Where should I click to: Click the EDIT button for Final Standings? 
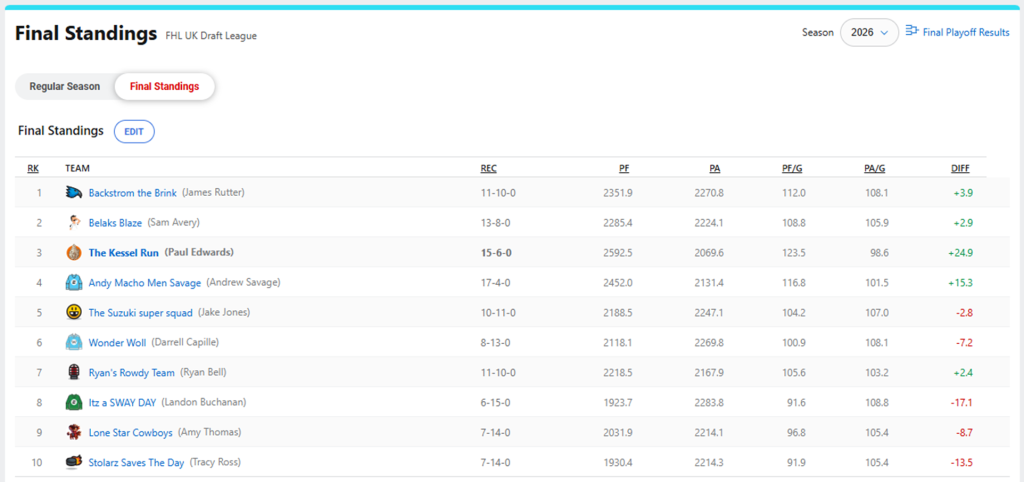click(x=134, y=131)
